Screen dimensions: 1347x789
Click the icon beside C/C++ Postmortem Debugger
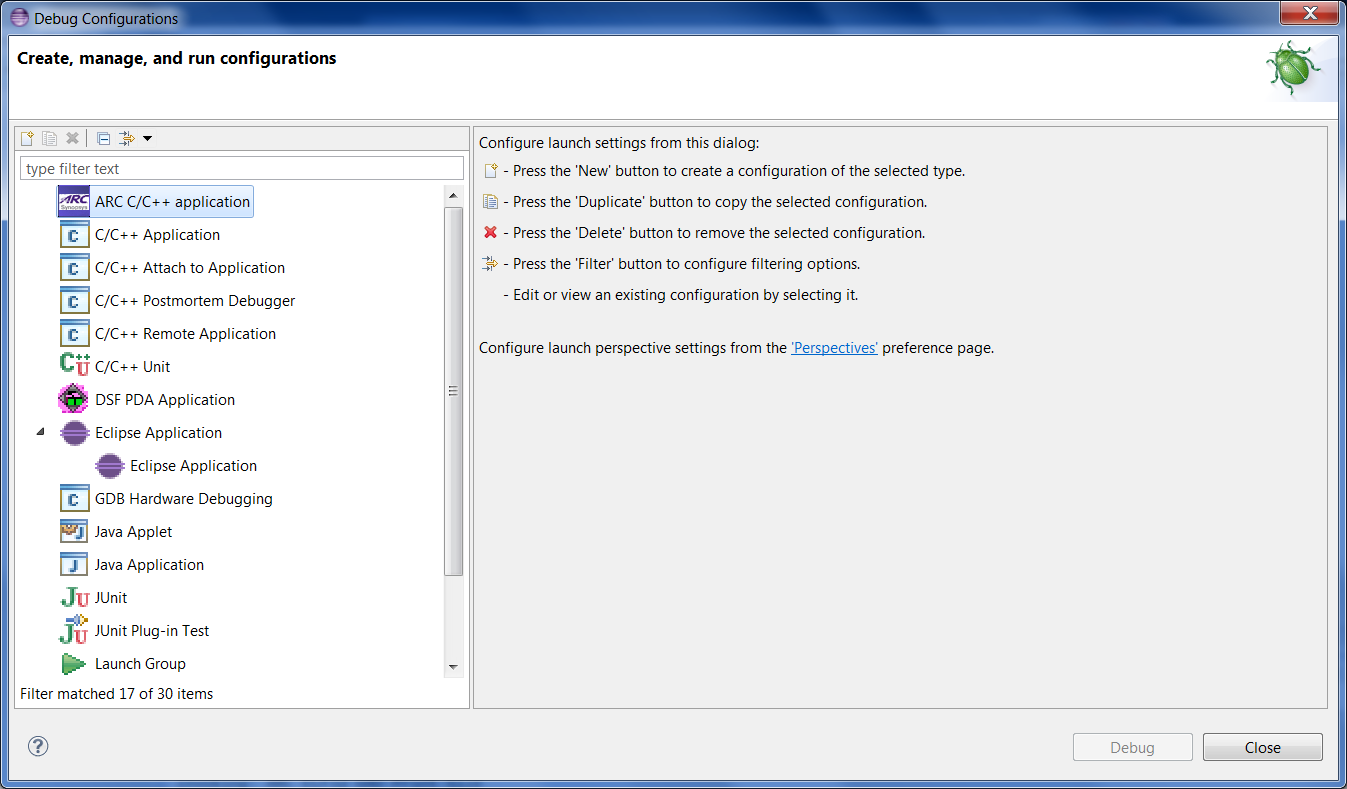pos(74,300)
